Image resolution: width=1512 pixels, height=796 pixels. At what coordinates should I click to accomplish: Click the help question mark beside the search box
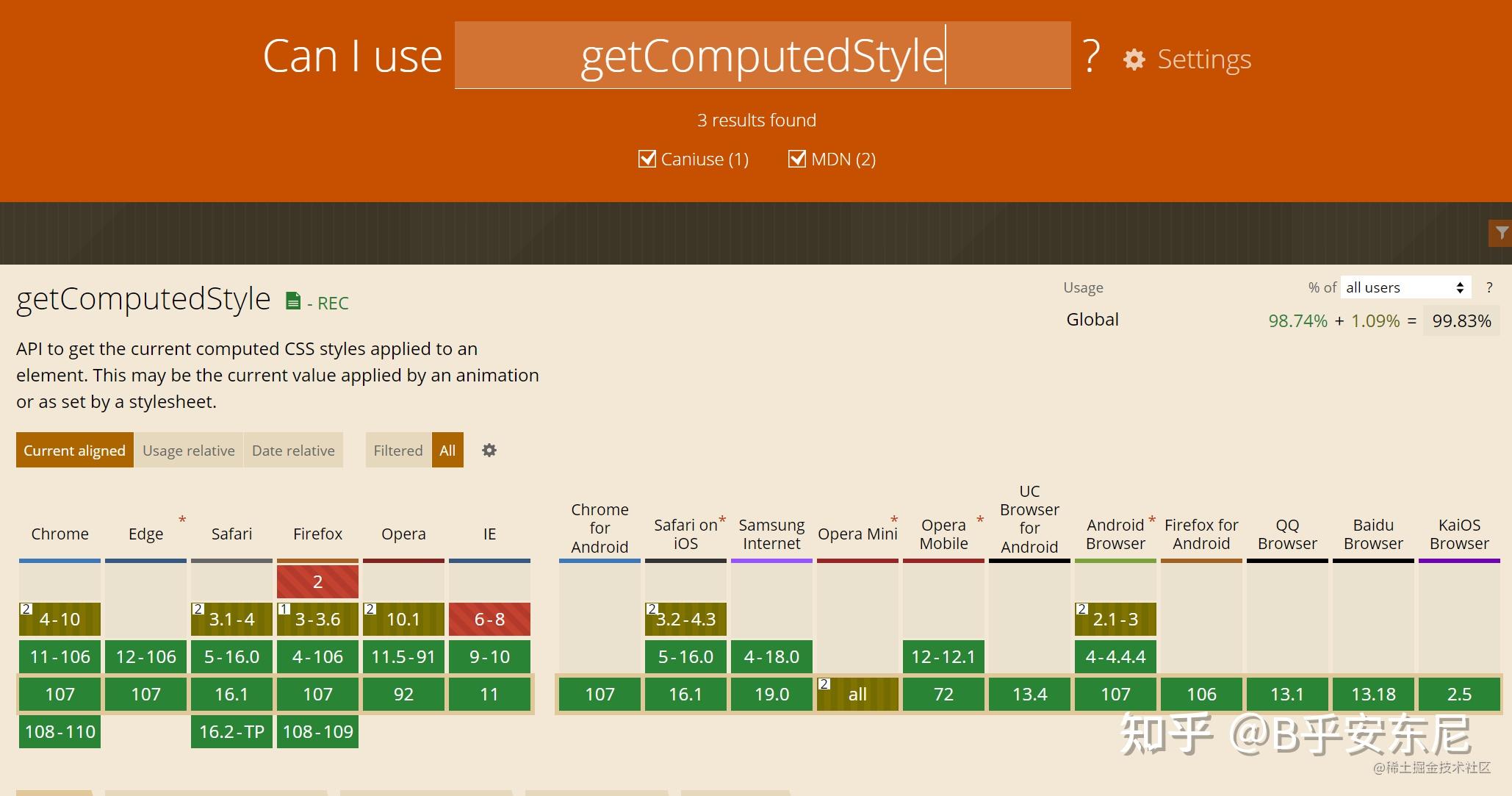click(x=1090, y=55)
